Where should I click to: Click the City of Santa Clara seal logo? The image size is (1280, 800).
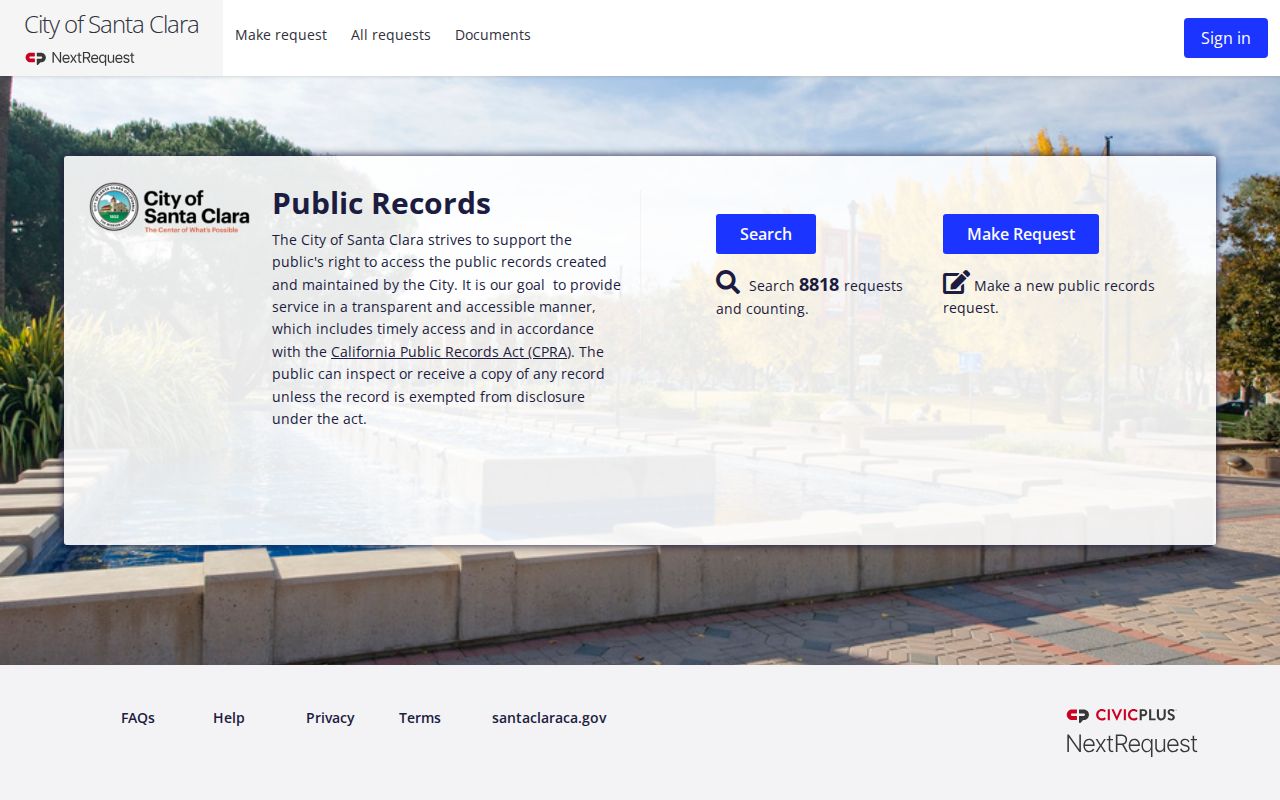tap(170, 208)
